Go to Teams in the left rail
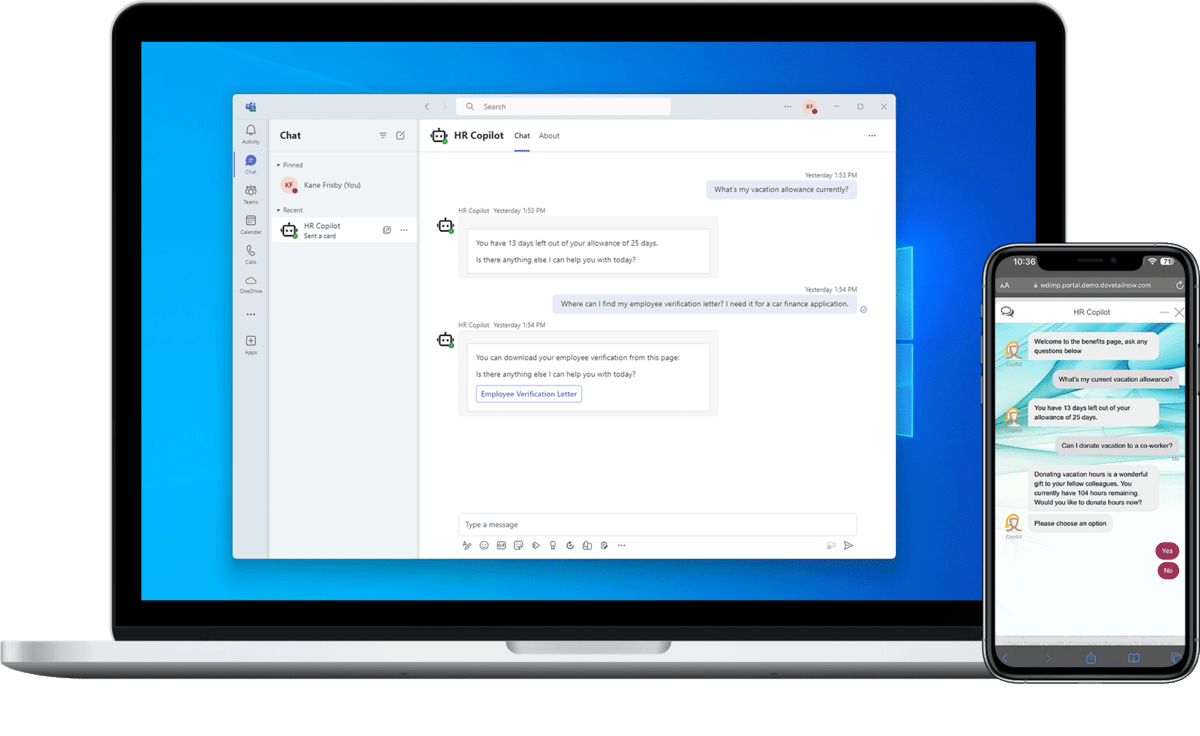The image size is (1200, 736). 250,193
